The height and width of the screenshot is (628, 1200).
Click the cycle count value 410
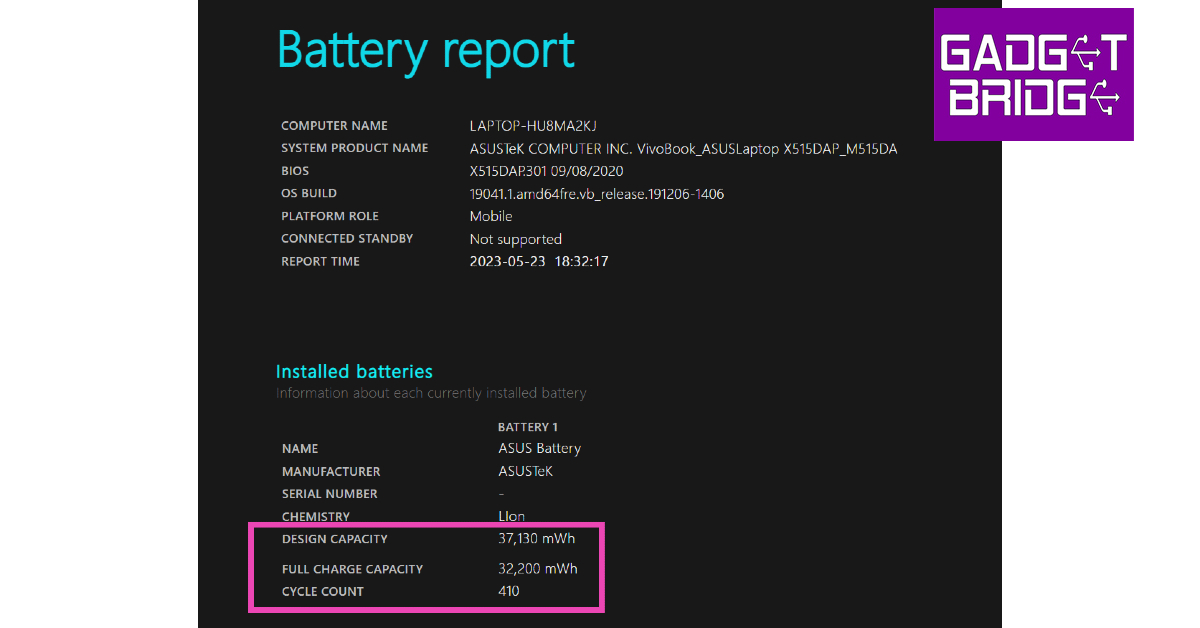[509, 591]
